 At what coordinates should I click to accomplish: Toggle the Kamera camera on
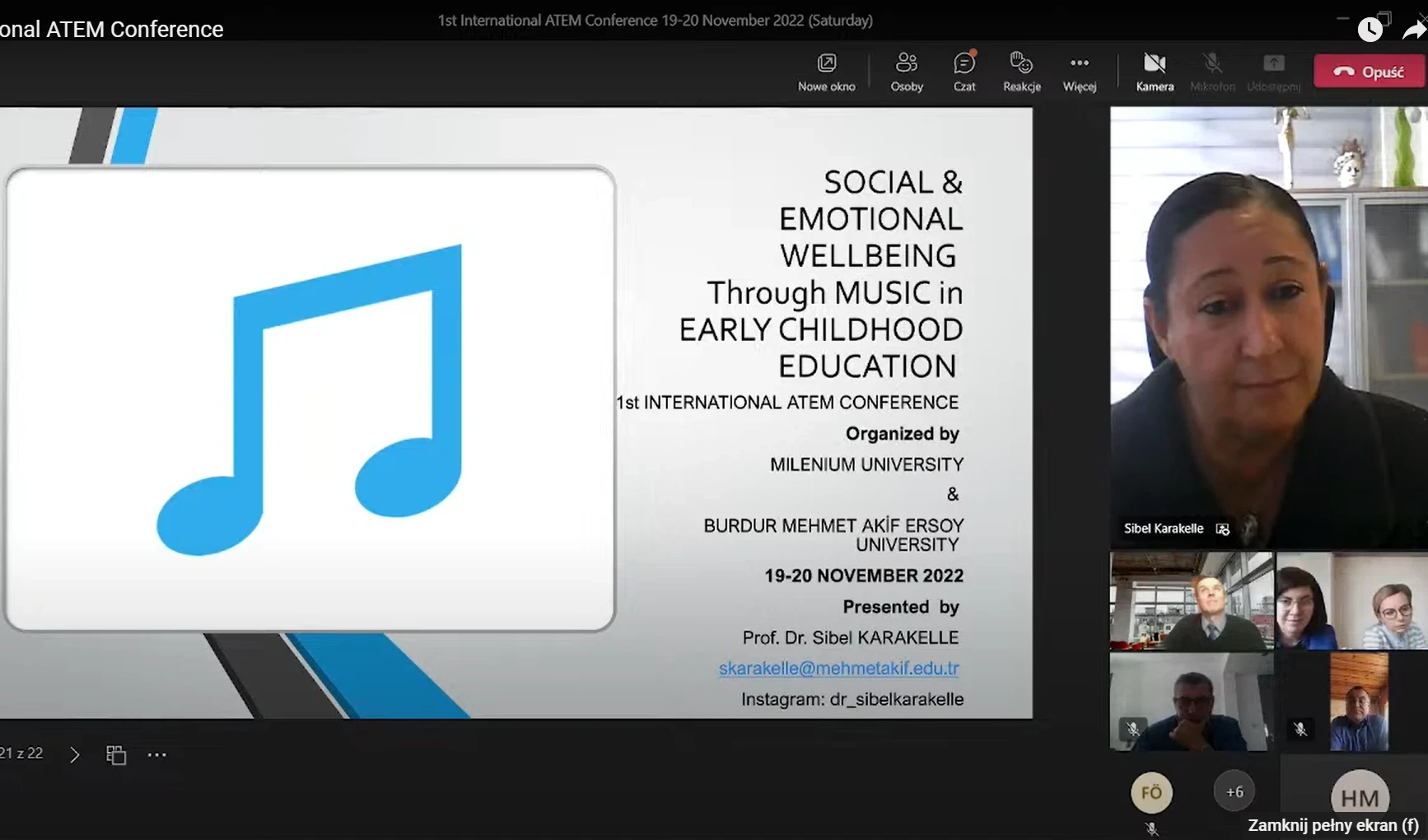click(x=1155, y=72)
